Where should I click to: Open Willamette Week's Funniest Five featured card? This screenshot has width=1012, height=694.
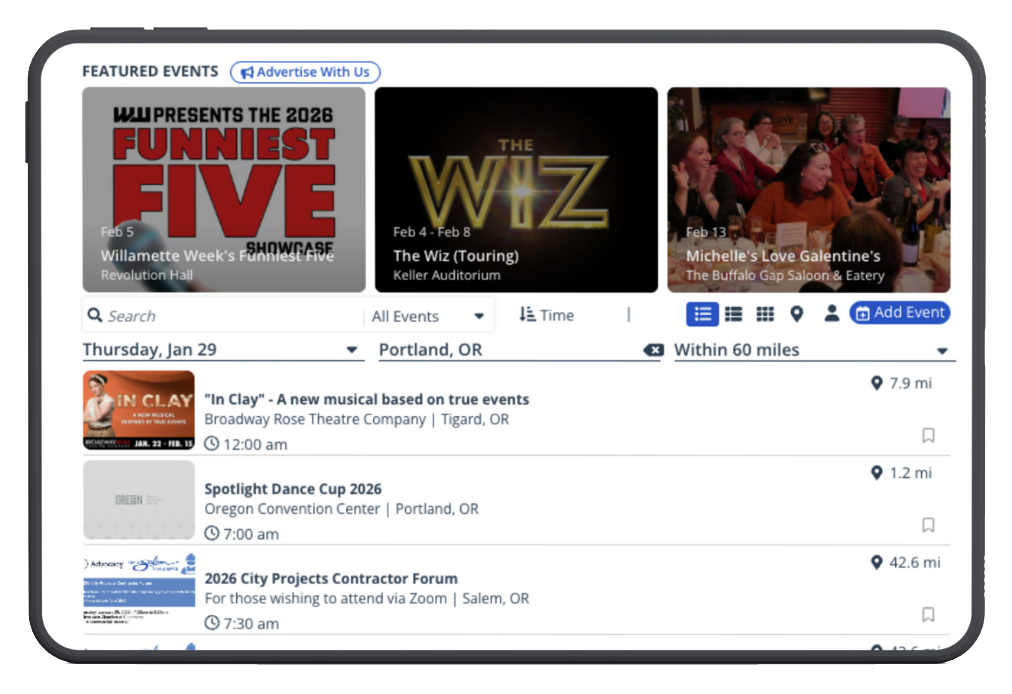[224, 190]
